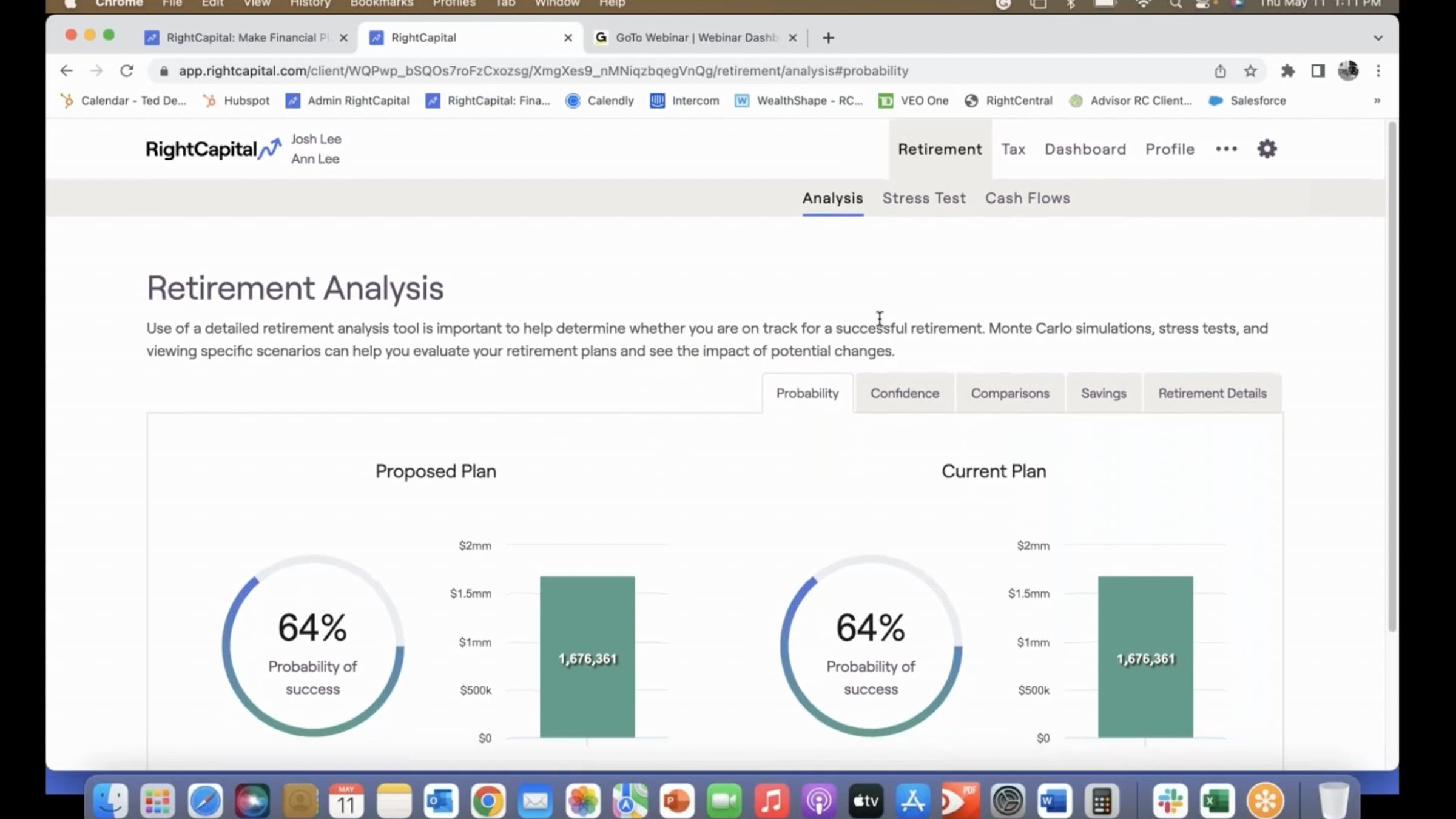Go to Dashboard section
Viewport: 1456px width, 819px height.
click(x=1085, y=149)
